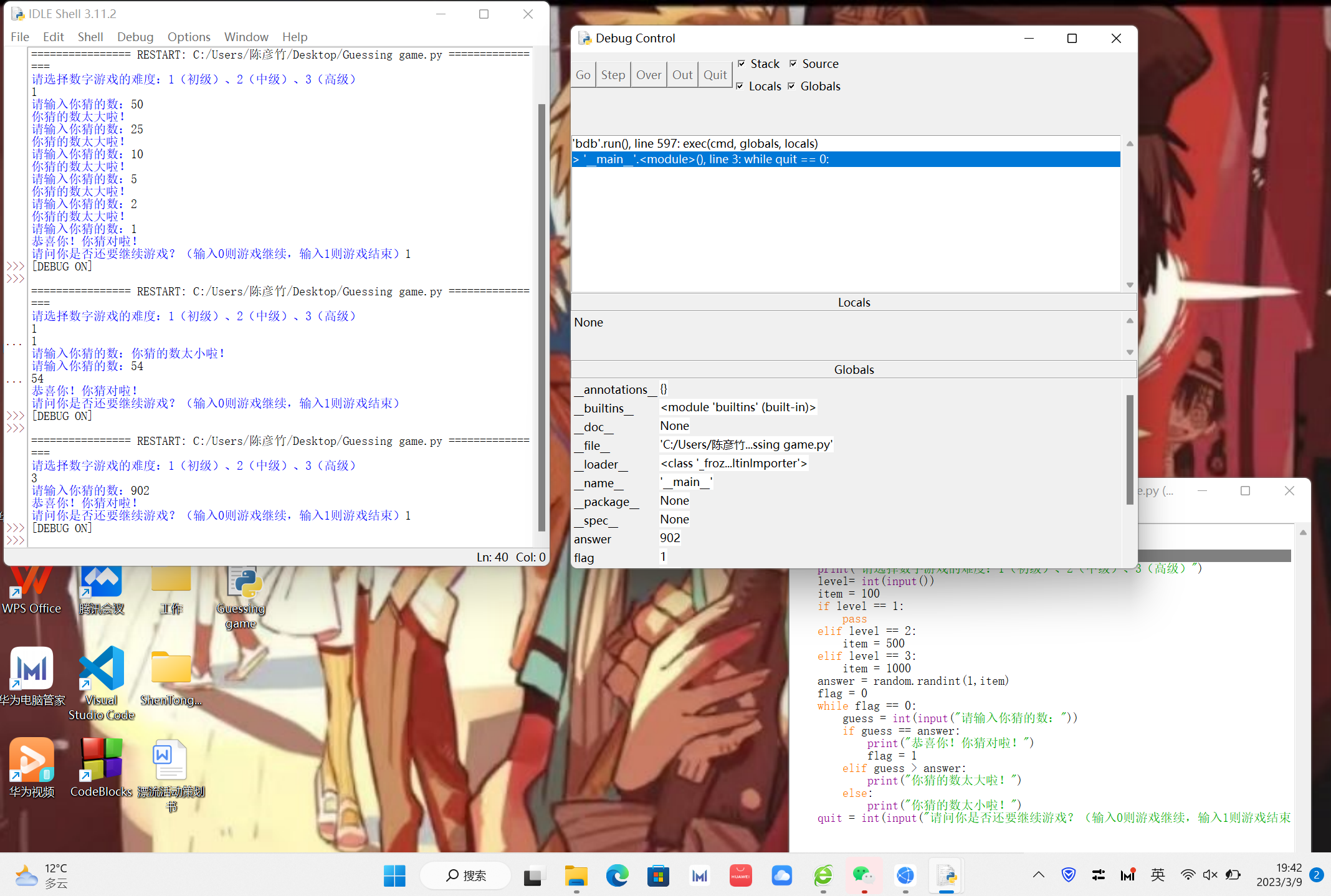Open the Options menu in IDLE Shell
This screenshot has width=1331, height=896.
coord(189,37)
